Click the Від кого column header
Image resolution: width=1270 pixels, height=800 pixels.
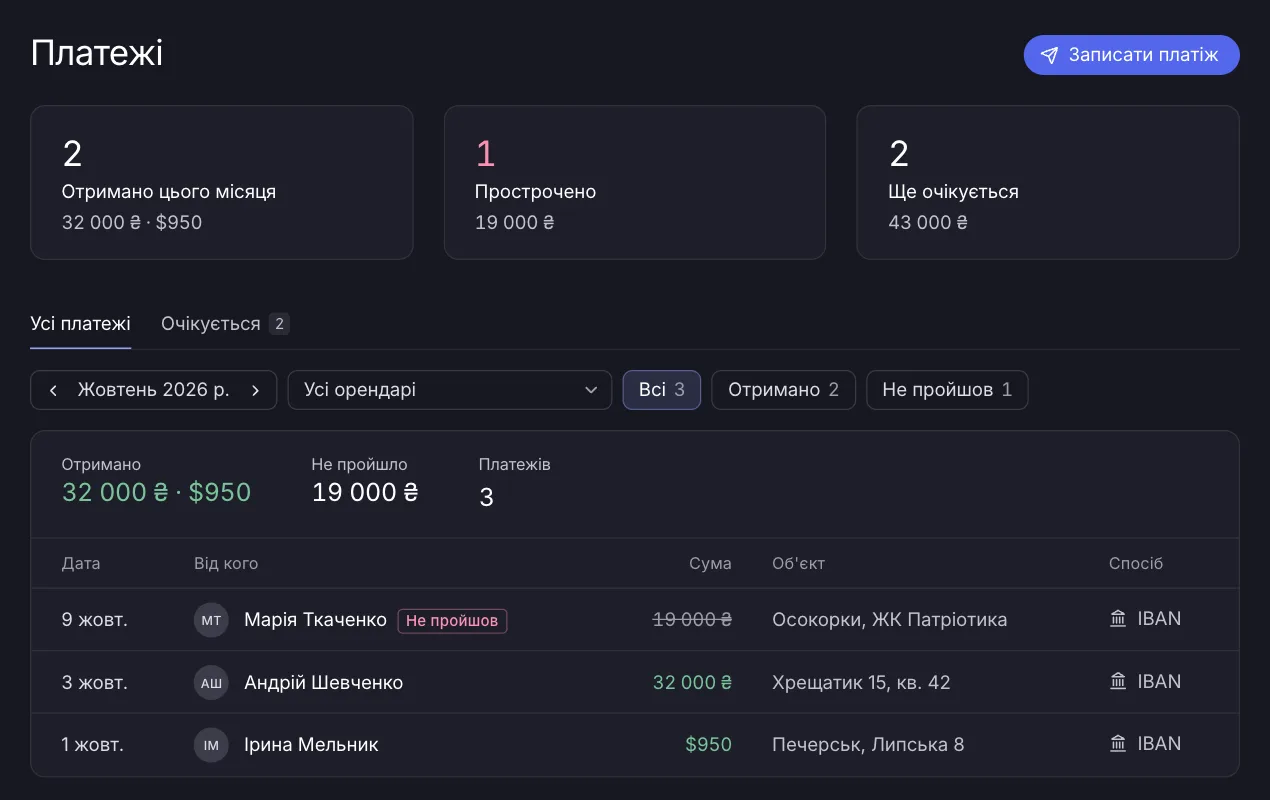point(226,564)
